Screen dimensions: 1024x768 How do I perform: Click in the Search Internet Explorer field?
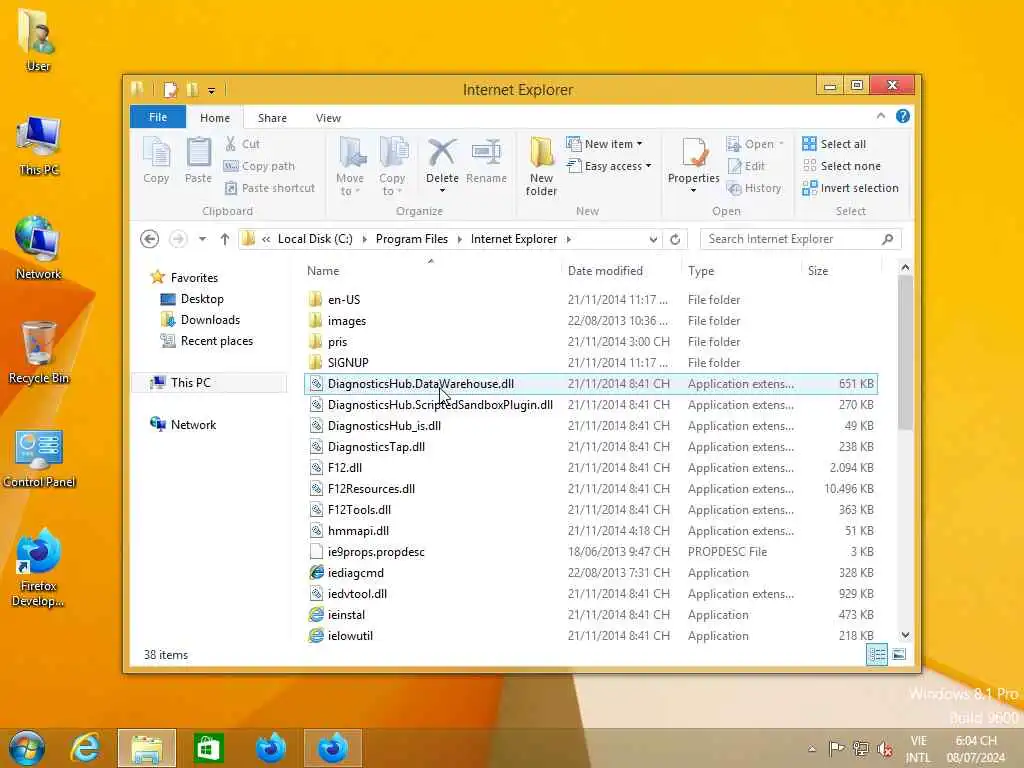click(x=790, y=239)
